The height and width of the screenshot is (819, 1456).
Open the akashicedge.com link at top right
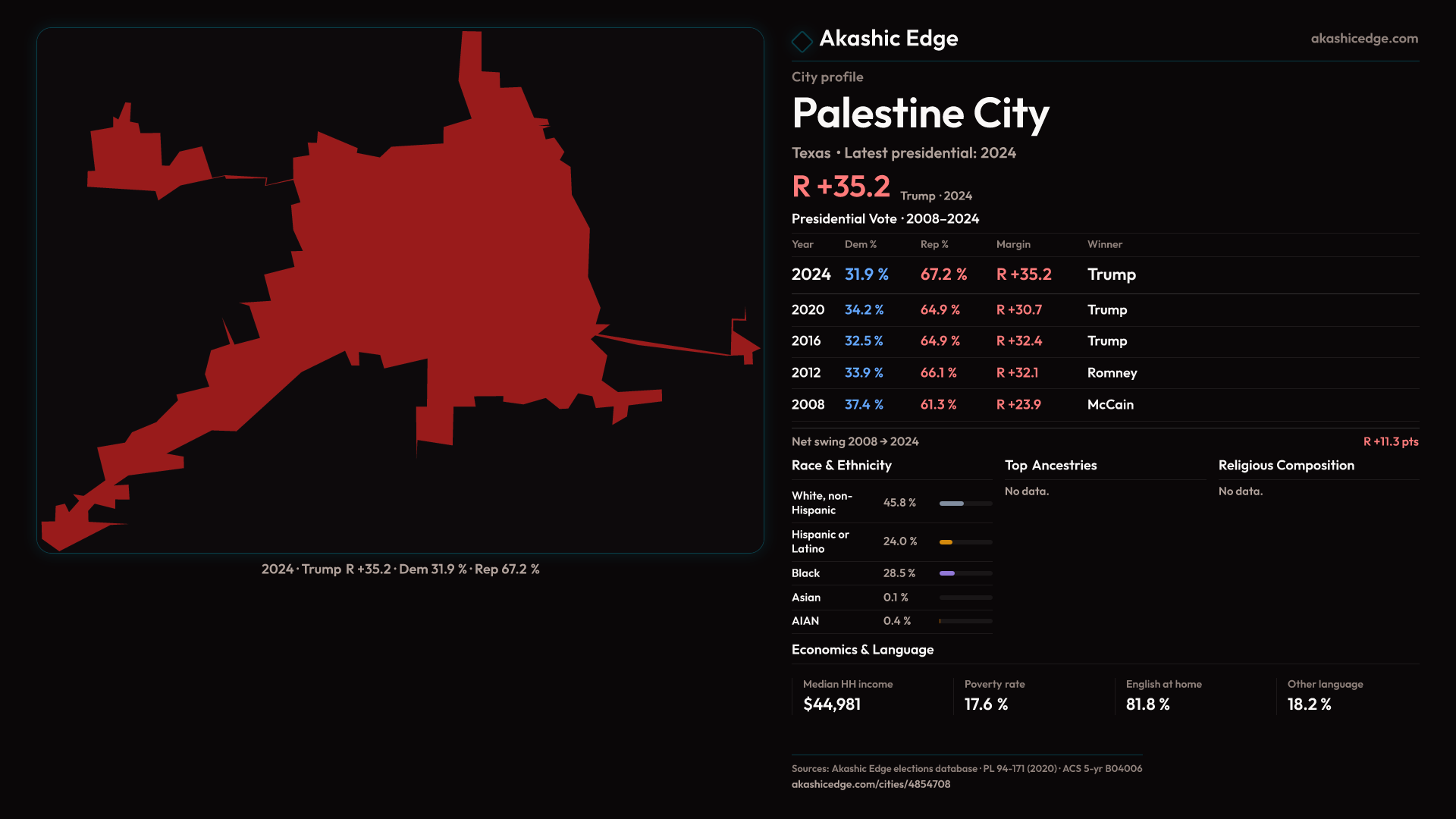pos(1363,39)
